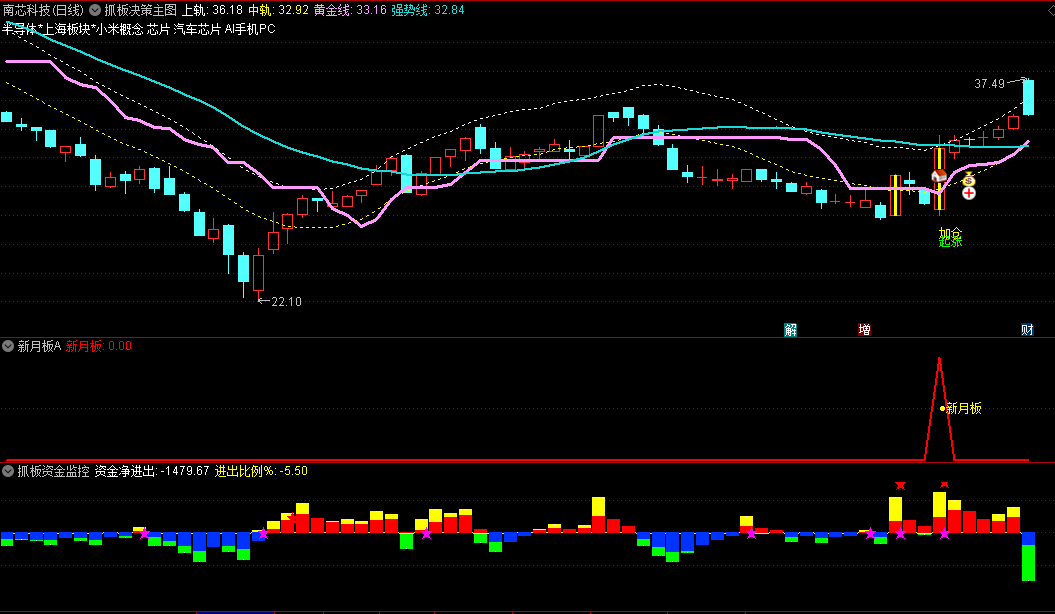
Task: Click the latest cyan candlestick near 37.49
Action: pyautogui.click(x=1028, y=98)
